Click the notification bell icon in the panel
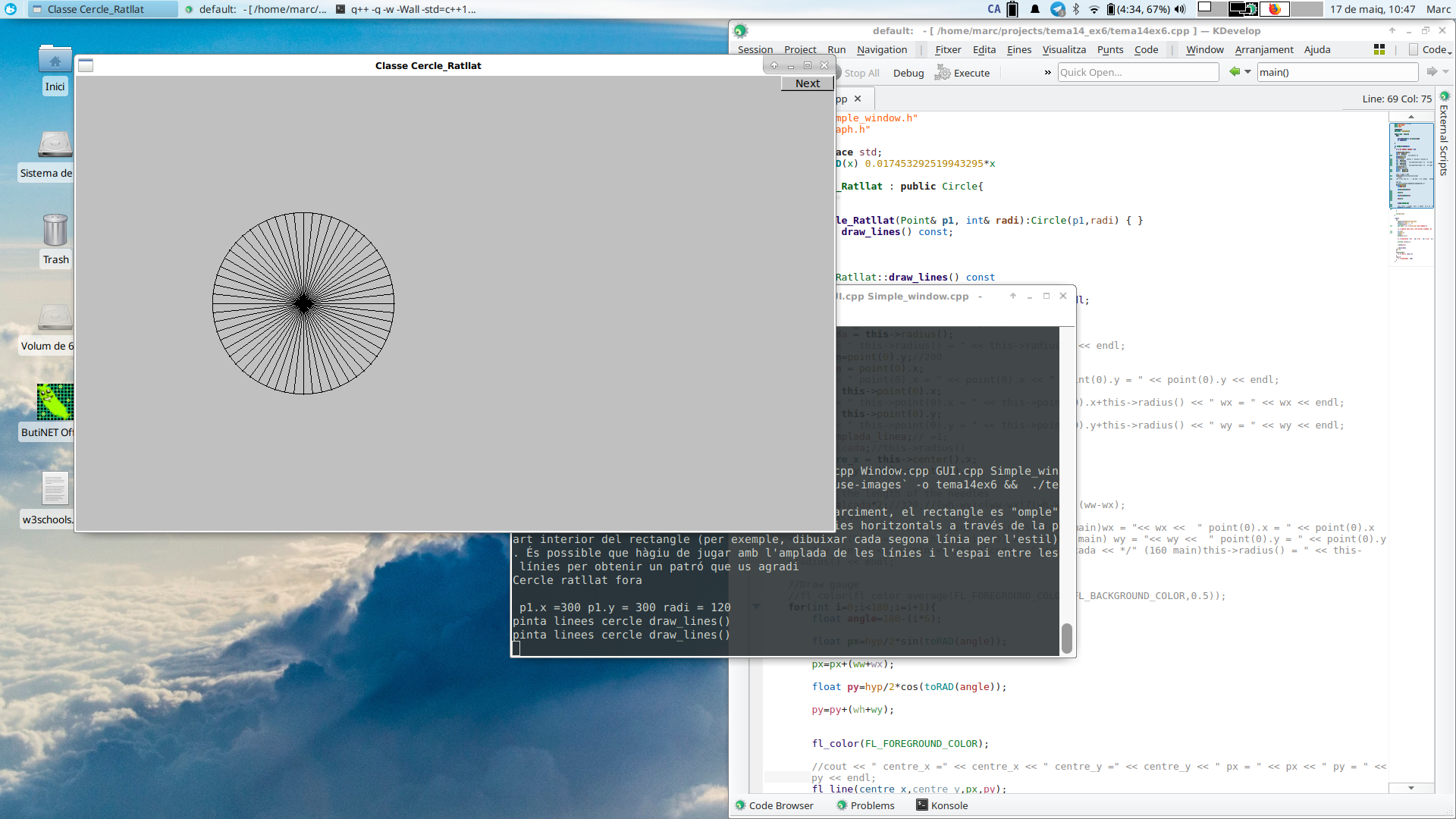This screenshot has width=1456, height=819. (1035, 9)
